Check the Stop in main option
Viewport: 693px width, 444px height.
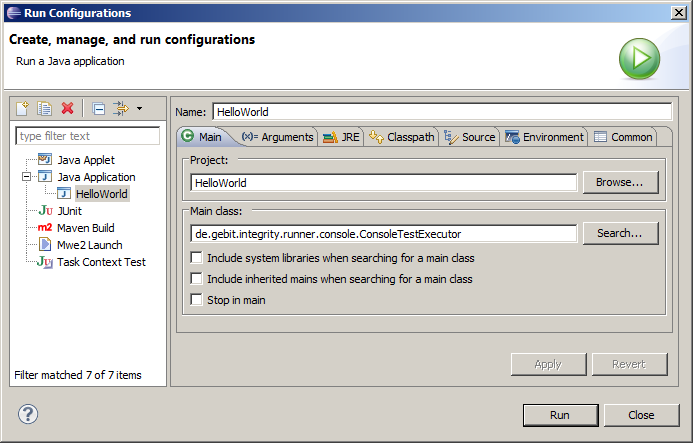pyautogui.click(x=197, y=300)
